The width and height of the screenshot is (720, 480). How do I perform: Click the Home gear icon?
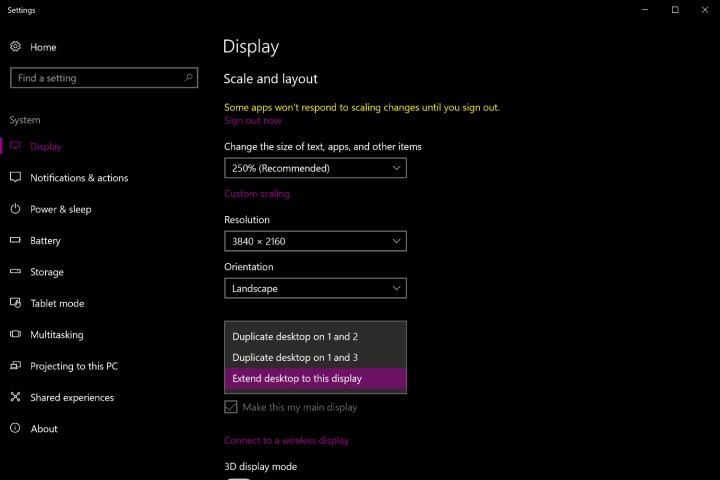tap(15, 47)
